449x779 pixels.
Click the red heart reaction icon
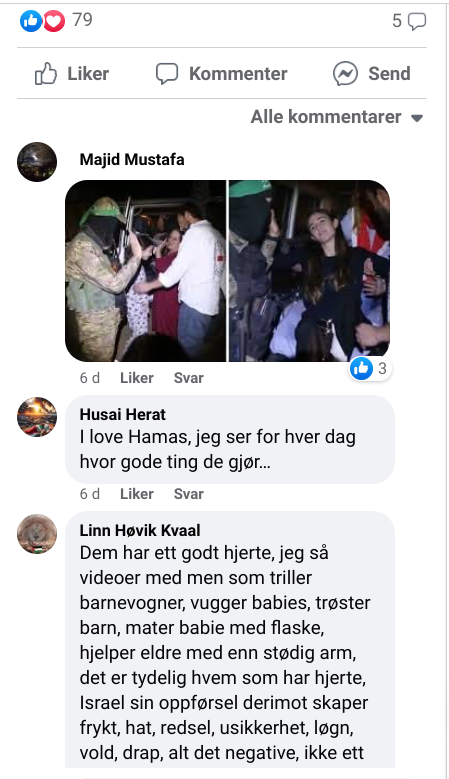click(x=54, y=21)
